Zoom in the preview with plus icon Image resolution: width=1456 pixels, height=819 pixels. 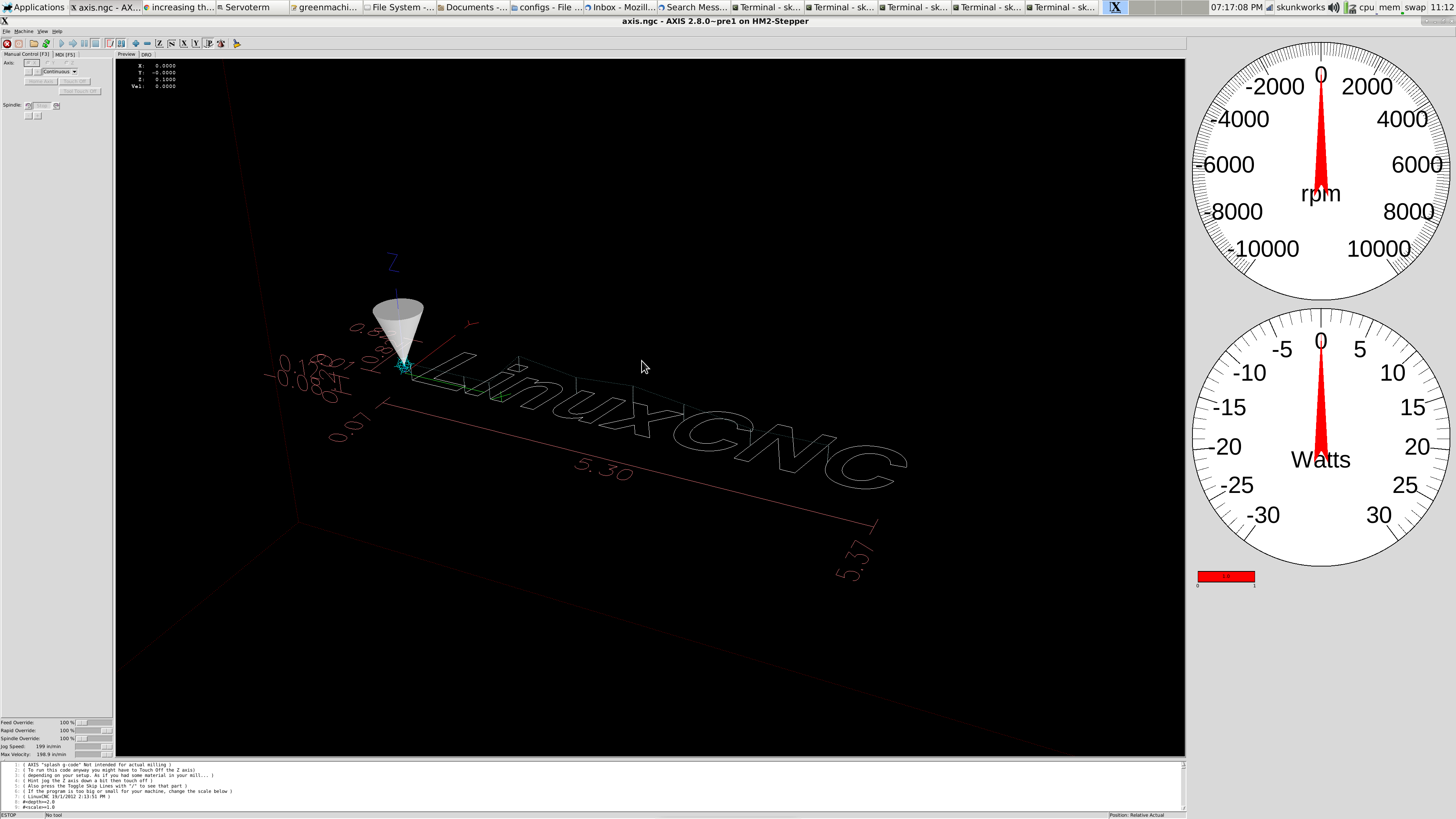(136, 44)
